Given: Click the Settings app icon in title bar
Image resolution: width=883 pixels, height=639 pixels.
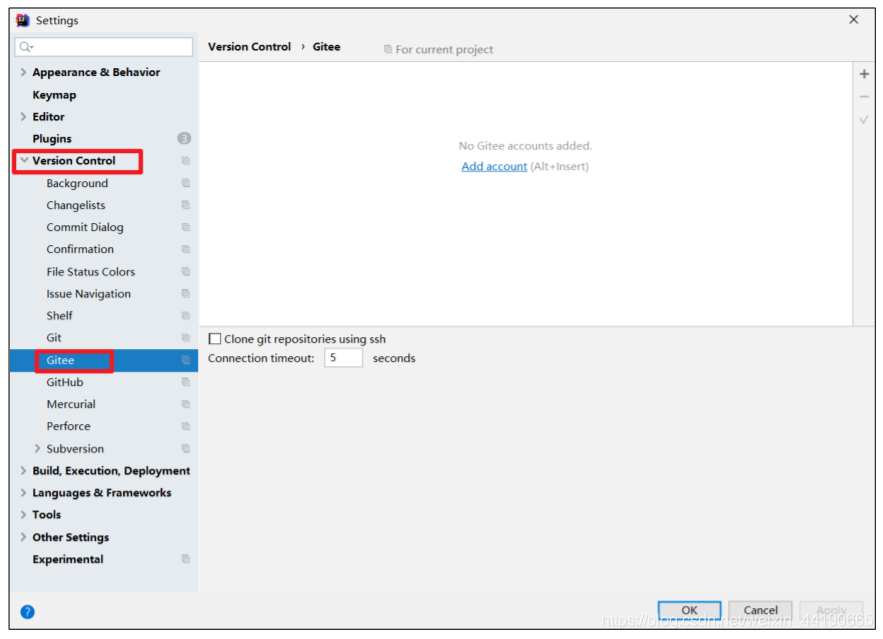Looking at the screenshot, I should click(23, 20).
